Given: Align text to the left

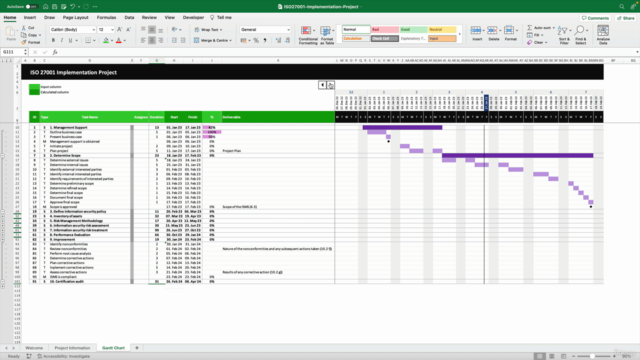Looking at the screenshot, I should click(143, 40).
